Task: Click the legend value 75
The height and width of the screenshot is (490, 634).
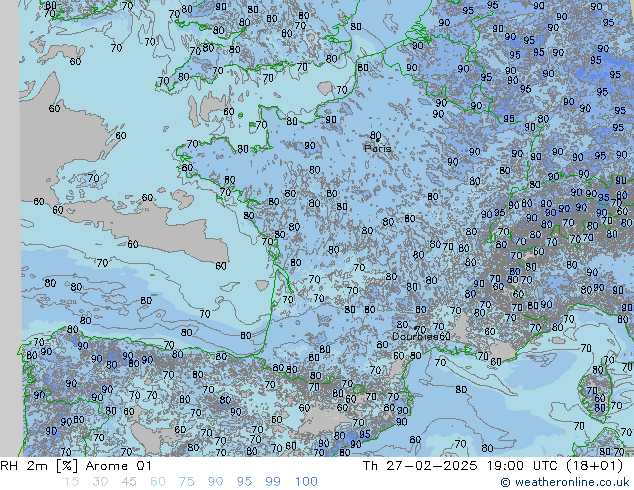Action: [x=187, y=482]
